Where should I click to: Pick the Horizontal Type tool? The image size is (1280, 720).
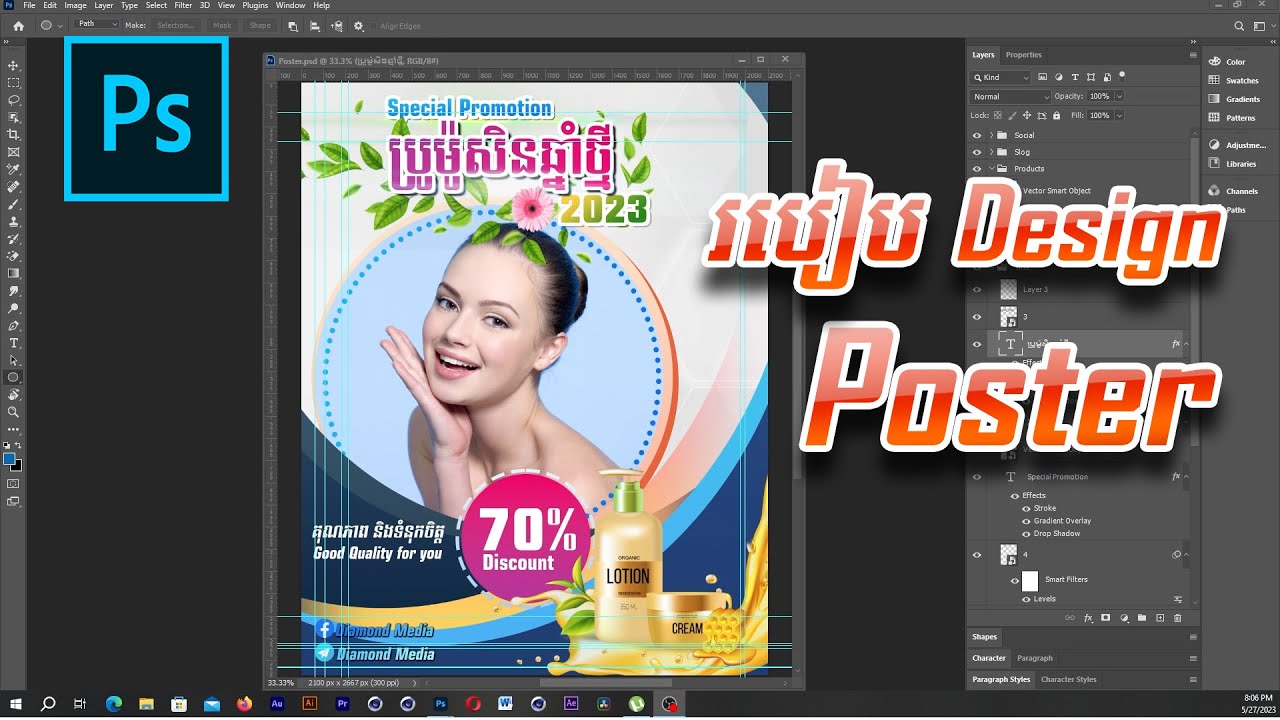(14, 343)
